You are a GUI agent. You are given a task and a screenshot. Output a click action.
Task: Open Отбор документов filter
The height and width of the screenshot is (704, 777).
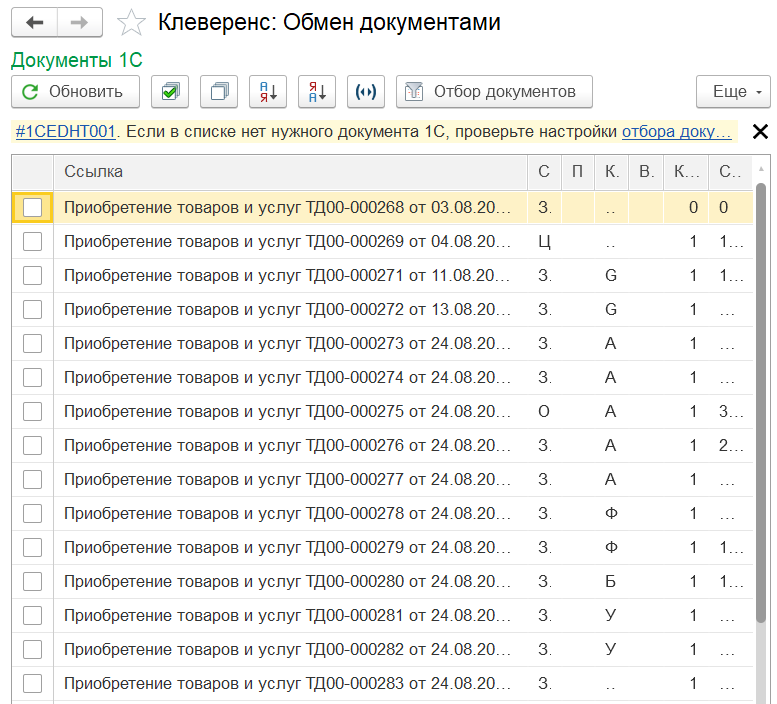(x=494, y=92)
